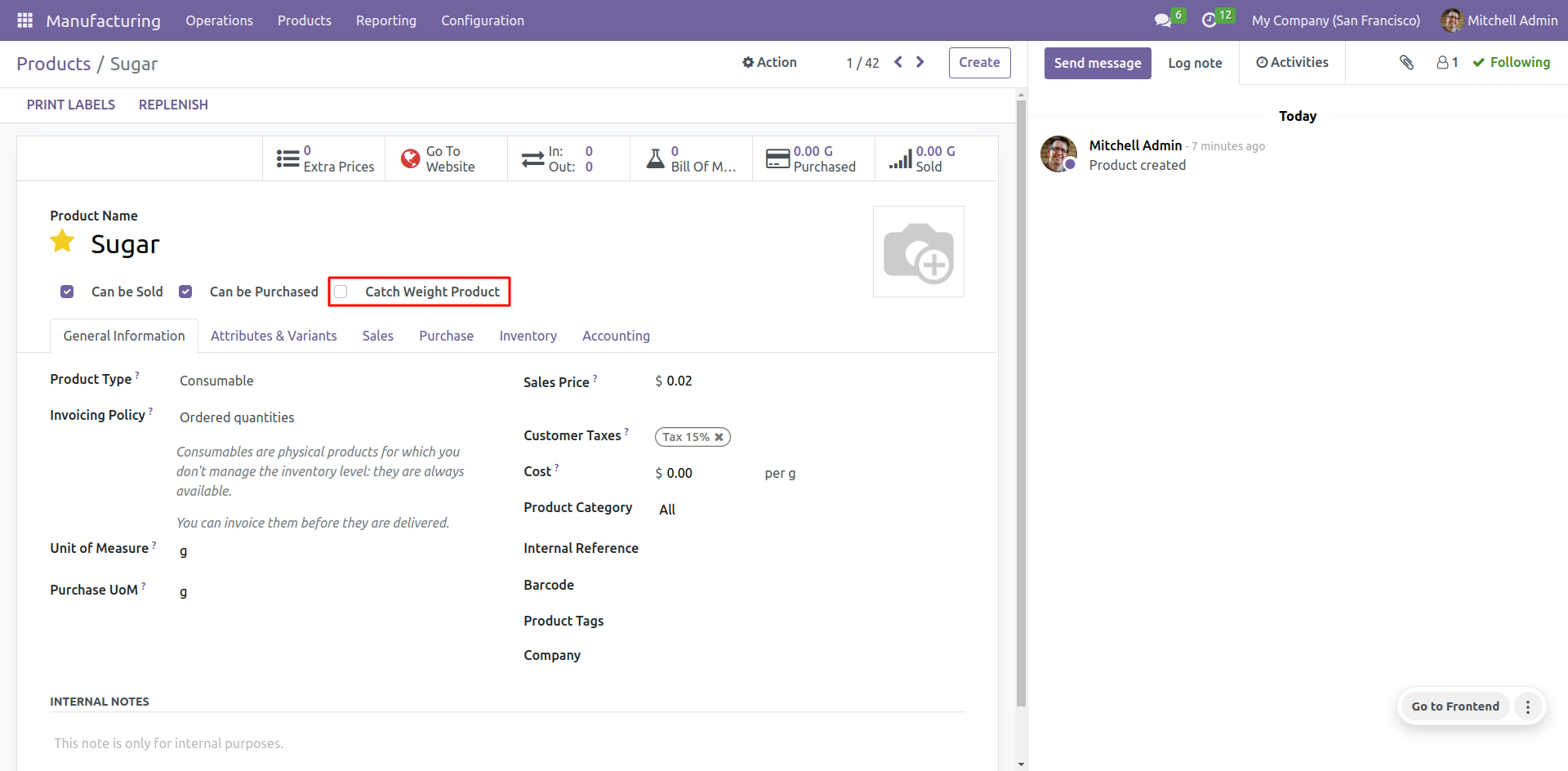Uncheck the Can be Purchased checkbox

[185, 292]
